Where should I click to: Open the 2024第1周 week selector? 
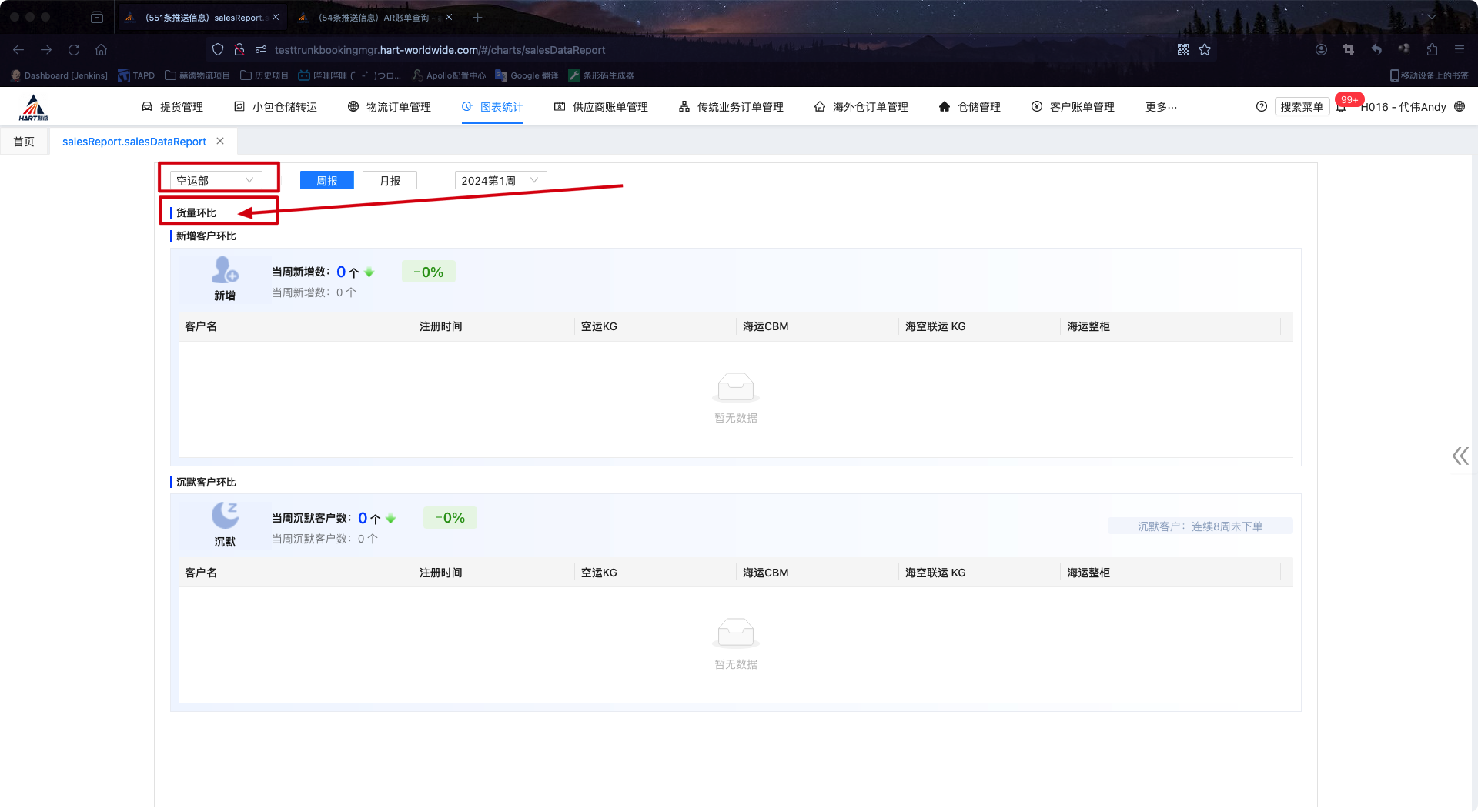(x=500, y=181)
